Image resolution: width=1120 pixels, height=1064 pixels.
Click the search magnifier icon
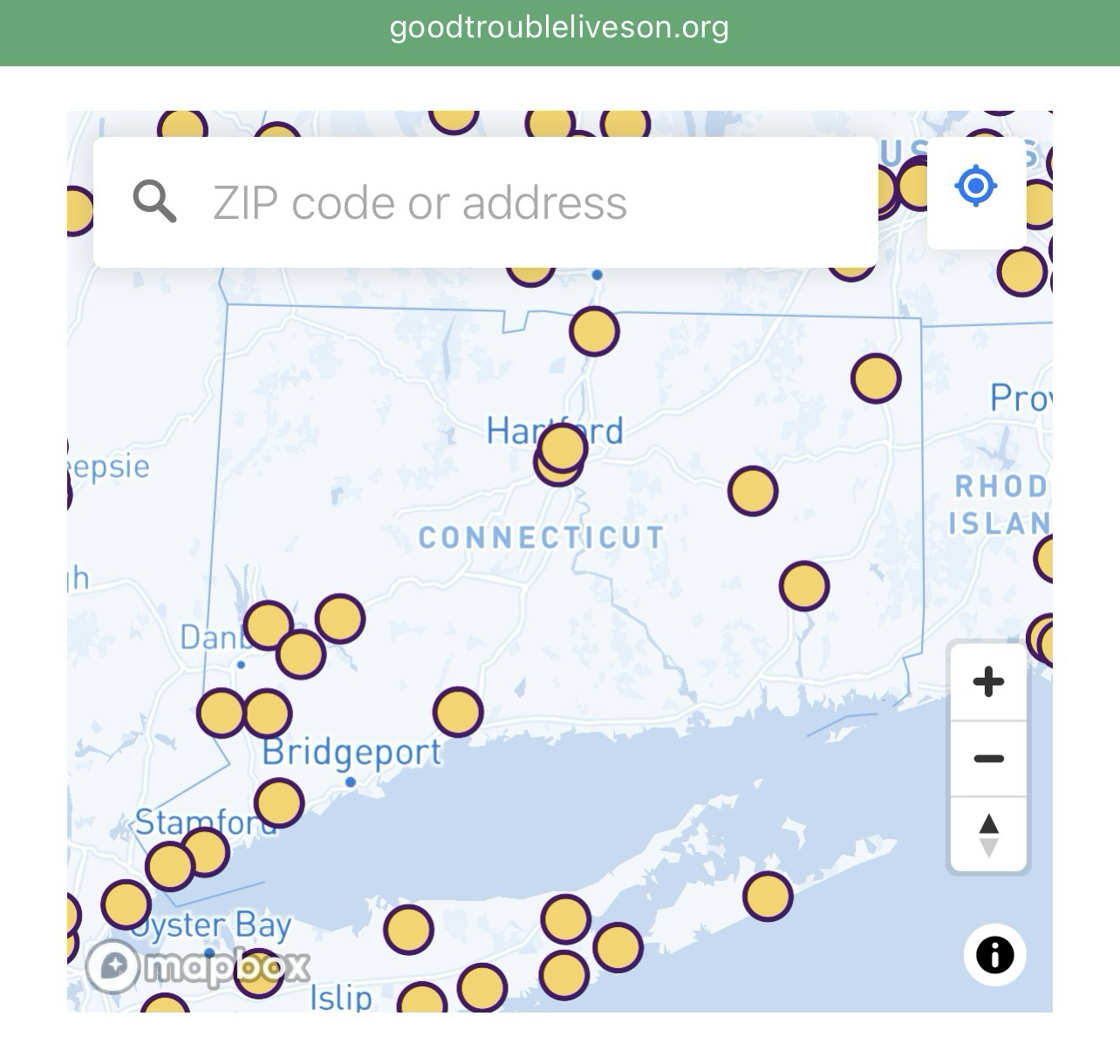pyautogui.click(x=154, y=202)
